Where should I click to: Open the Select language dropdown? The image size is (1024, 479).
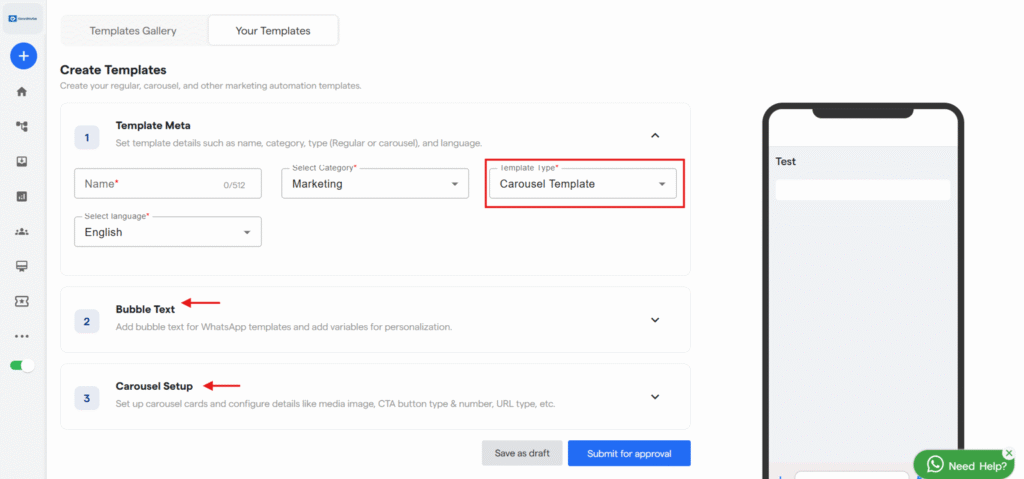[x=168, y=232]
